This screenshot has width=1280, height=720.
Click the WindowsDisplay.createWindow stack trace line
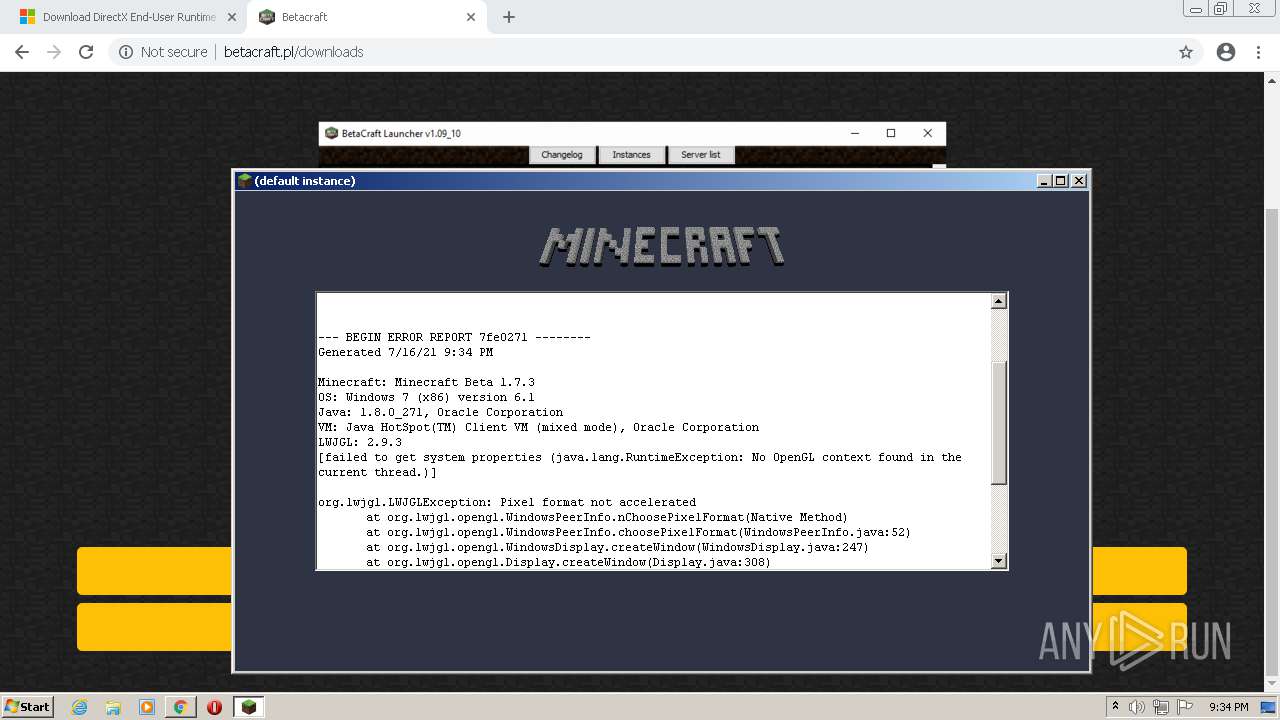[617, 547]
